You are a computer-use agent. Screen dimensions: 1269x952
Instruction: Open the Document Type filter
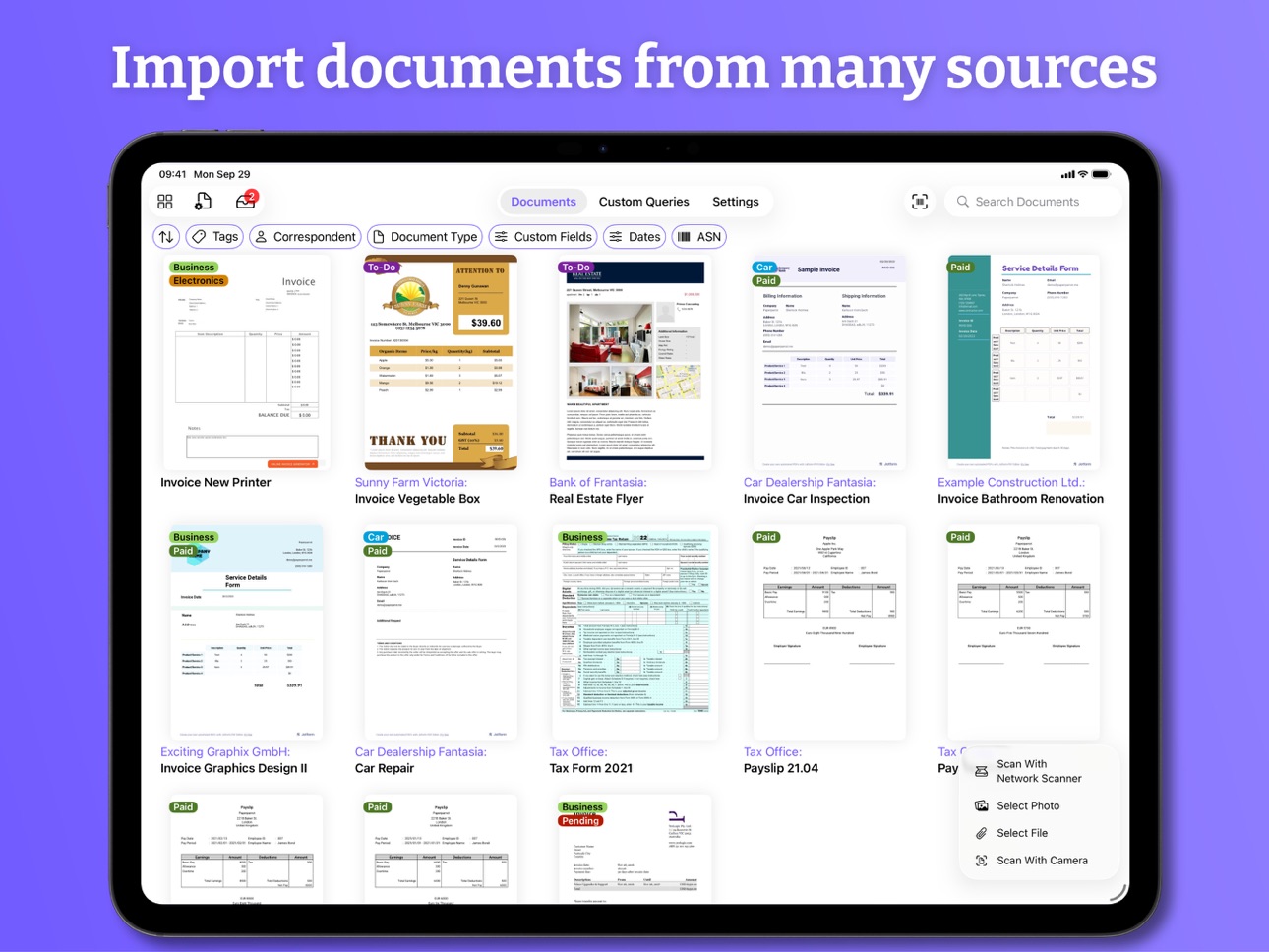pyautogui.click(x=425, y=237)
